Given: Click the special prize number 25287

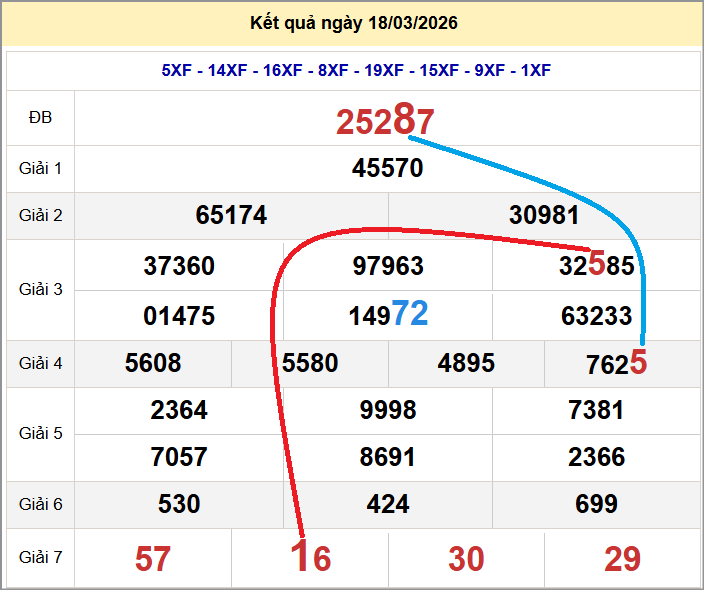Looking at the screenshot, I should [x=385, y=121].
